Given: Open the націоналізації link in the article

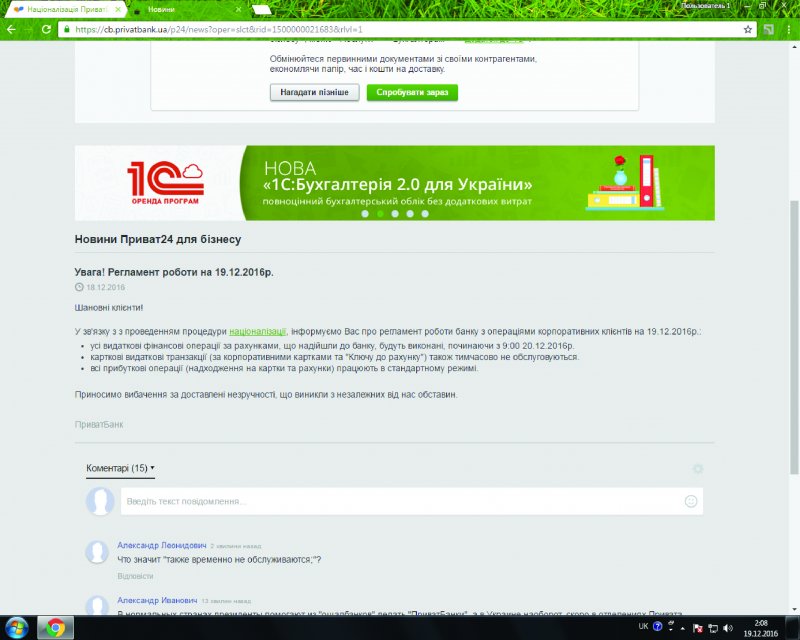Looking at the screenshot, I should tap(257, 330).
